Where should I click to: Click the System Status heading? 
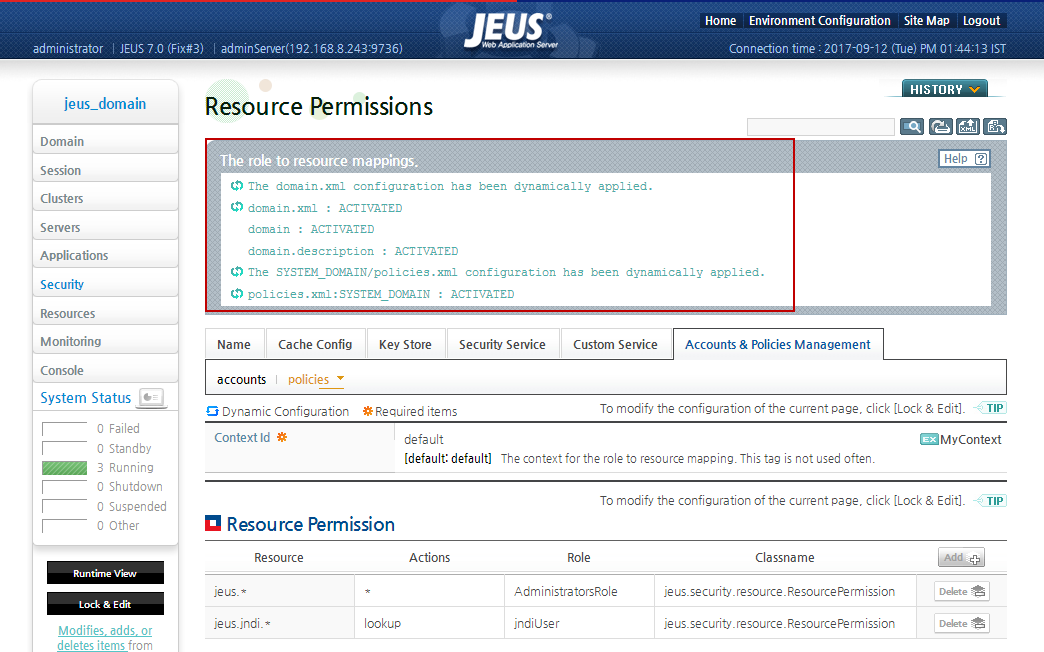pyautogui.click(x=85, y=398)
